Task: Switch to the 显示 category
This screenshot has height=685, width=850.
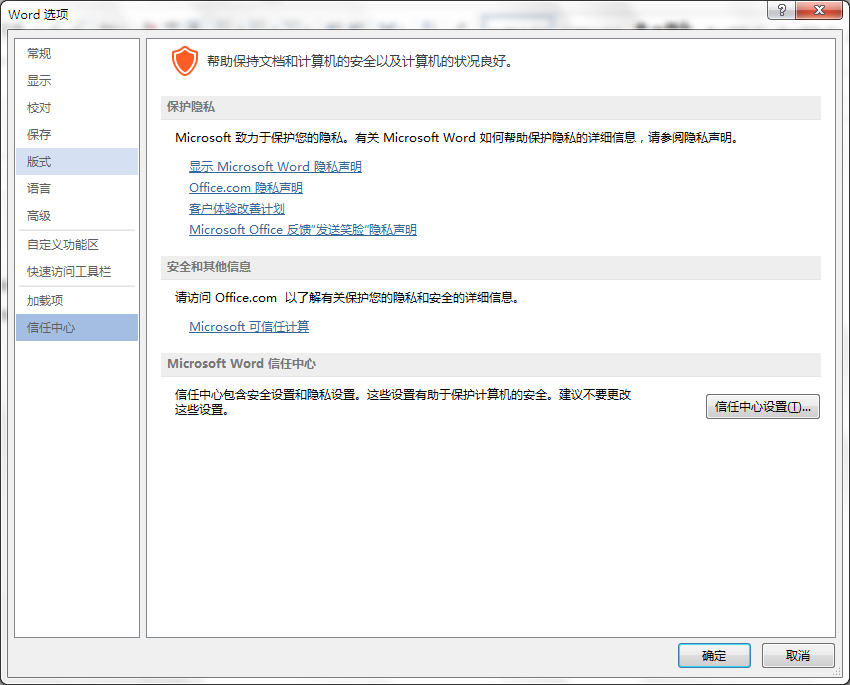Action: coord(76,81)
